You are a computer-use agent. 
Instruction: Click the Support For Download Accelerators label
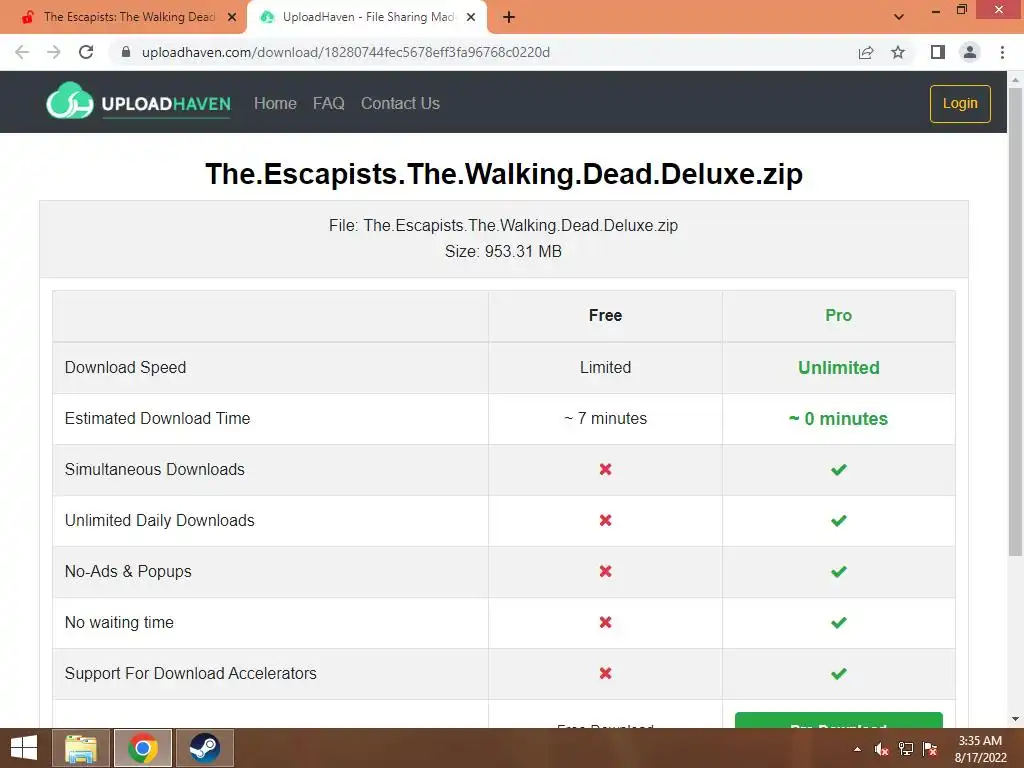click(x=191, y=673)
